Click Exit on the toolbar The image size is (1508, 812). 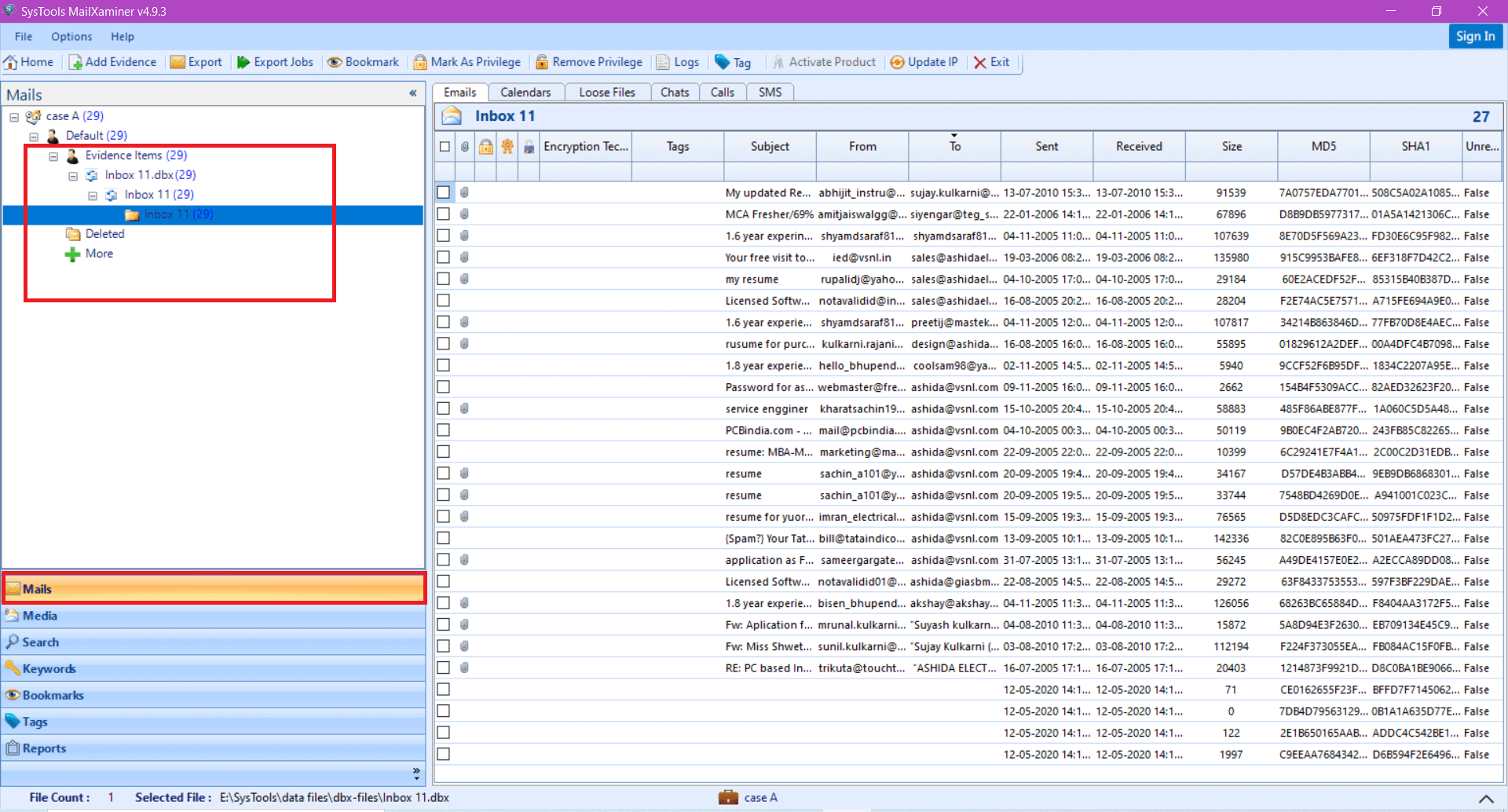click(992, 62)
